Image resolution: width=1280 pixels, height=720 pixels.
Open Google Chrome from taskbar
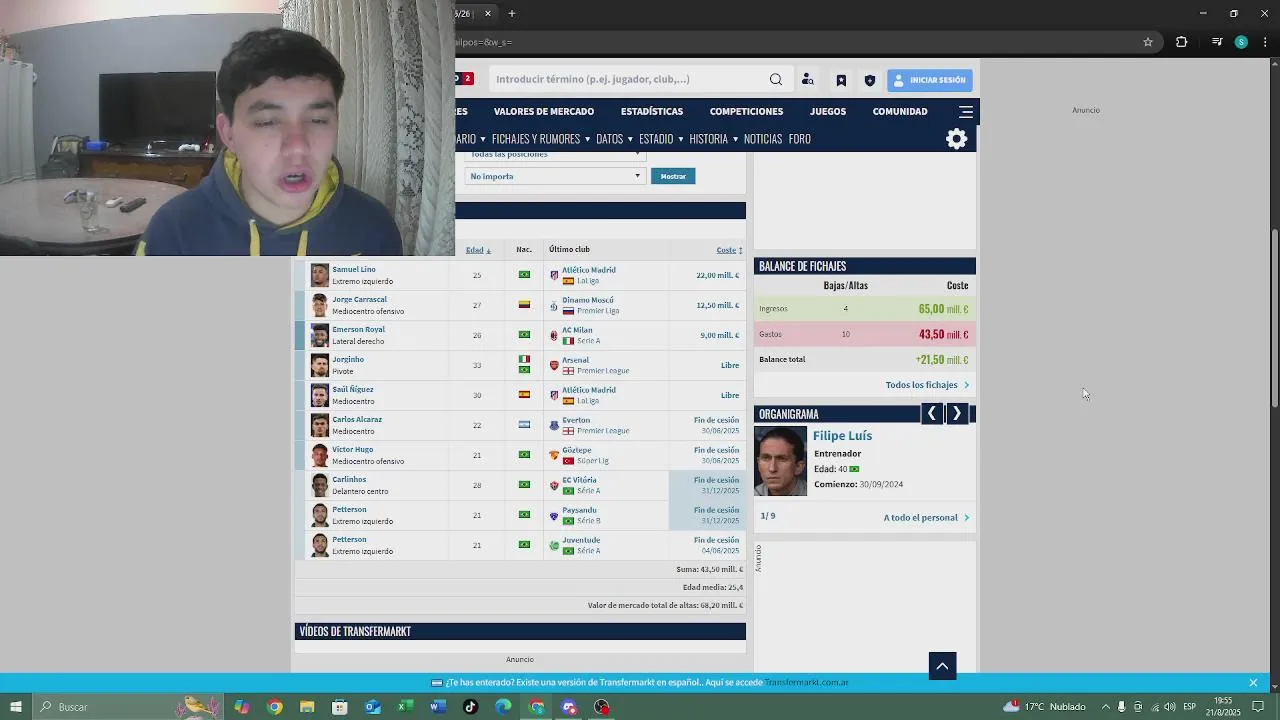[274, 707]
